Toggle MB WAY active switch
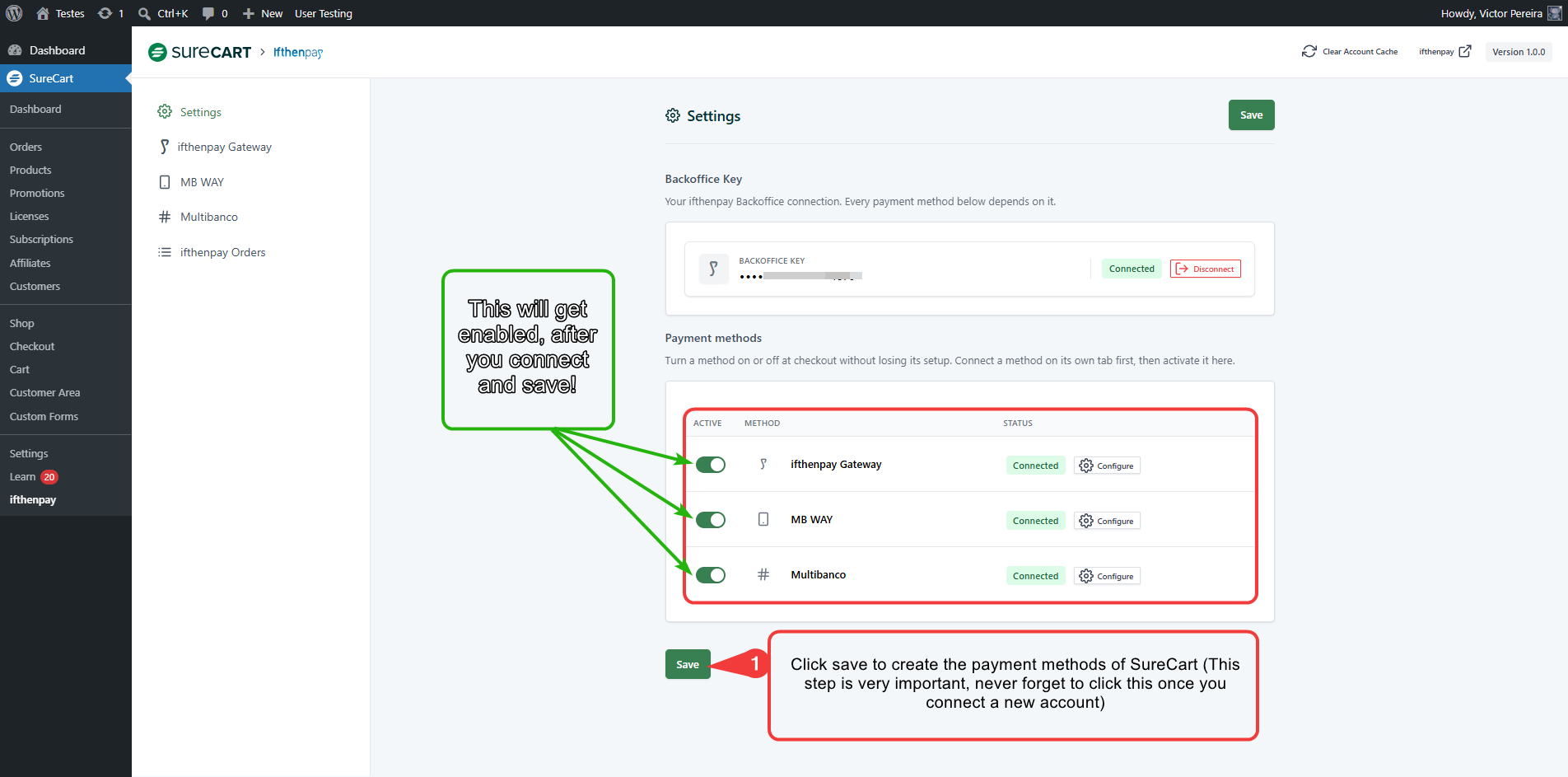Viewport: 1568px width, 777px height. click(710, 520)
